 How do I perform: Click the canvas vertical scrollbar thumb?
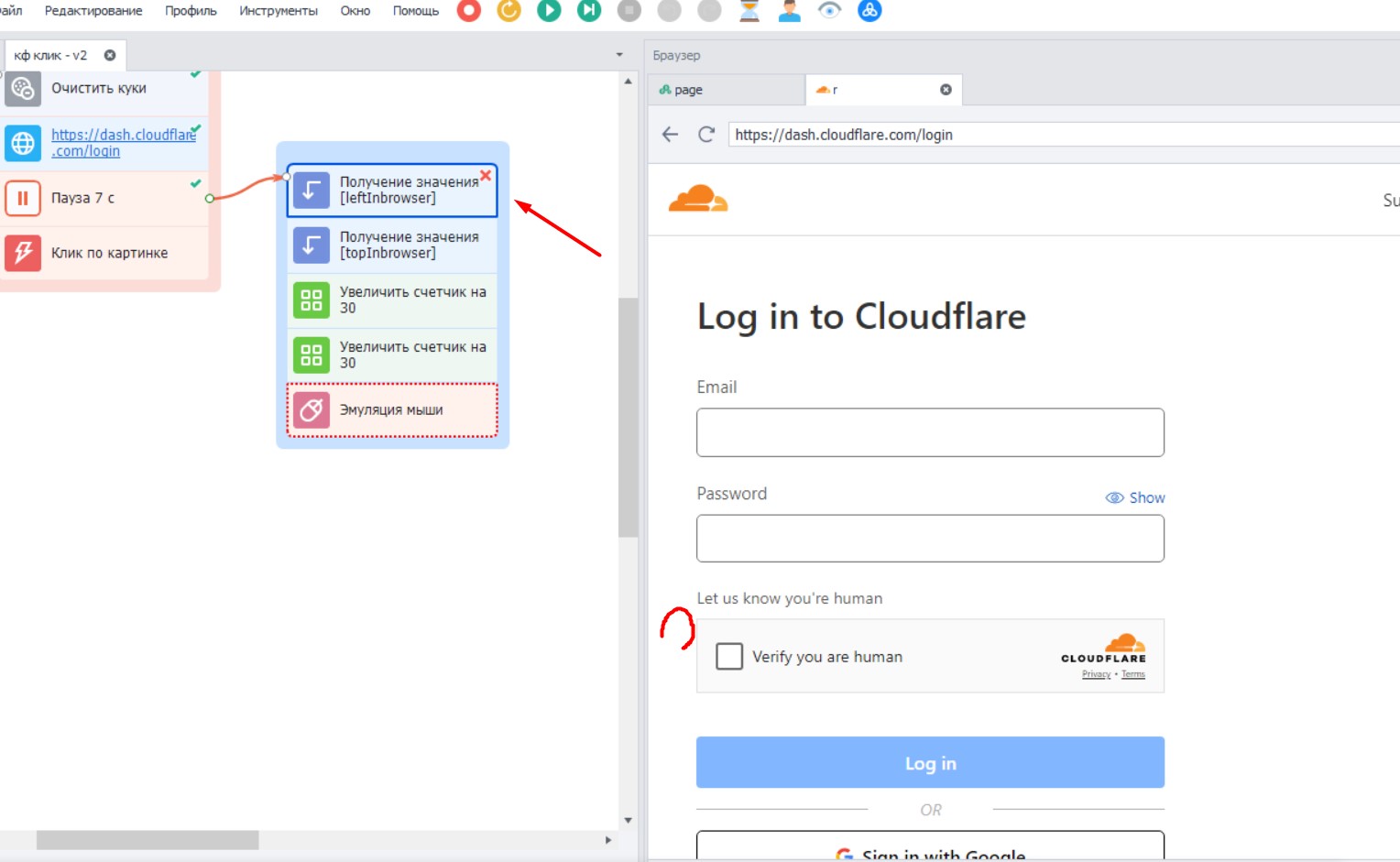point(628,417)
